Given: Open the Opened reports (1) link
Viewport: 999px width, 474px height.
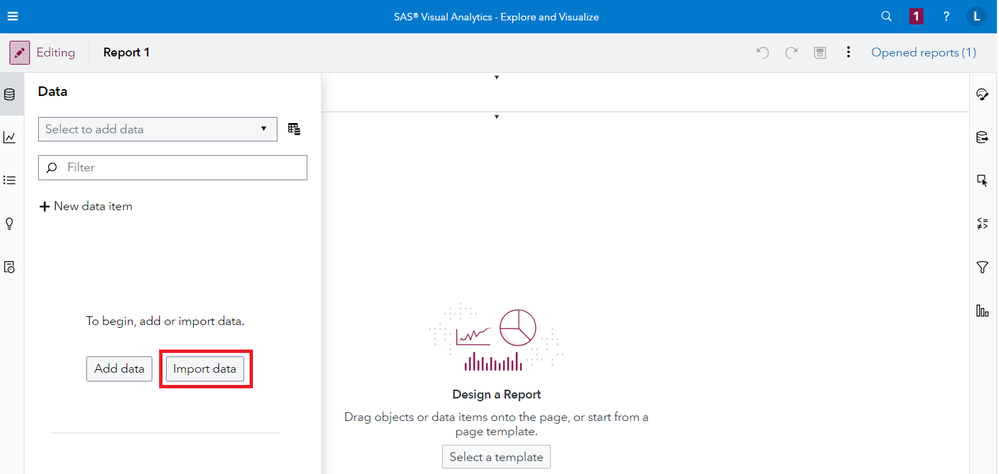Looking at the screenshot, I should (x=923, y=53).
